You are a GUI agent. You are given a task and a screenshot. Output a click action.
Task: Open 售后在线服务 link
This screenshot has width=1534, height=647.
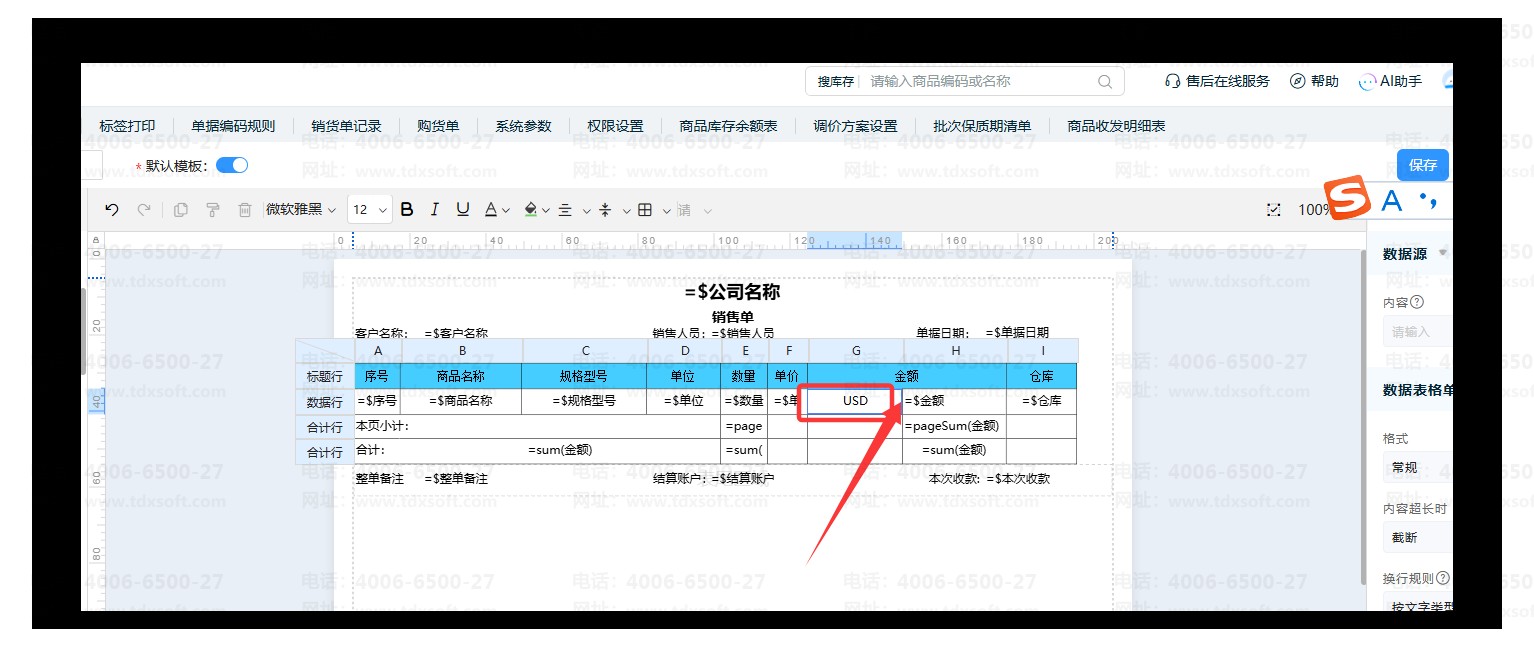[x=1217, y=81]
